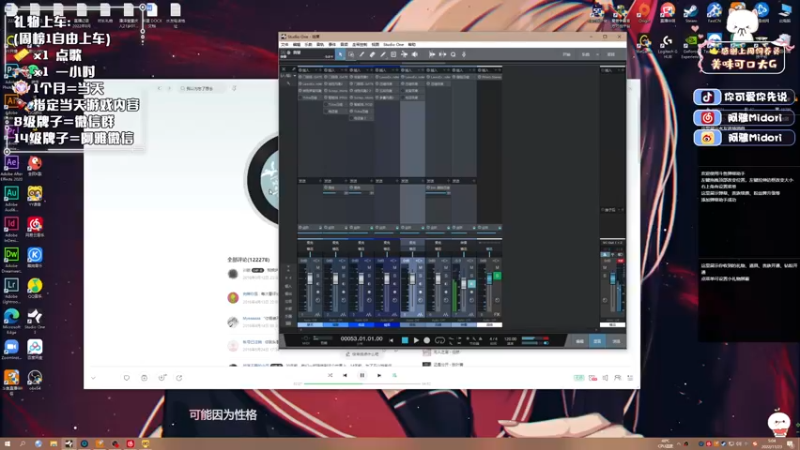
Task: Open Adobe After Effects desktop shortcut
Action: [11, 168]
